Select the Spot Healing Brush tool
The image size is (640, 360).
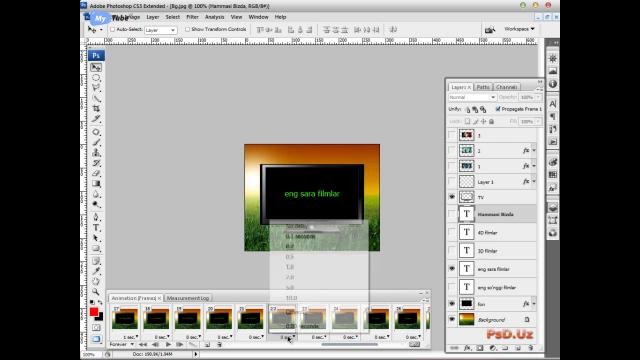(x=96, y=132)
